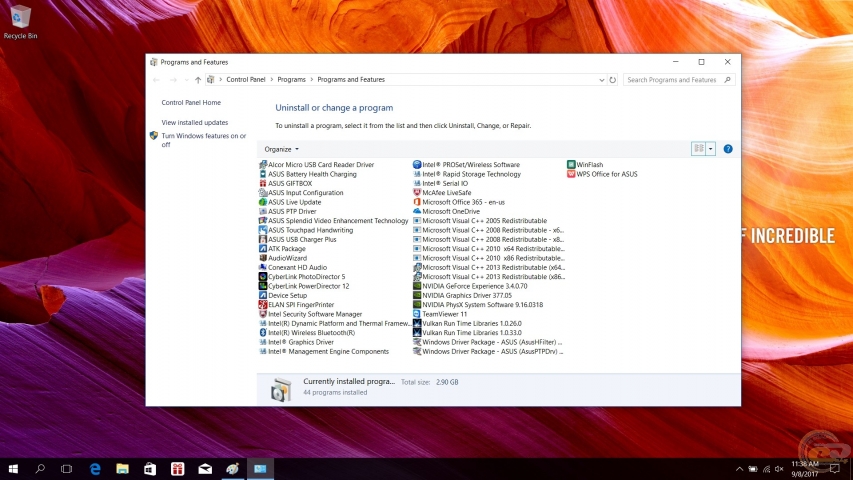The image size is (853, 480).
Task: Open Microsoft Store from taskbar
Action: click(150, 469)
